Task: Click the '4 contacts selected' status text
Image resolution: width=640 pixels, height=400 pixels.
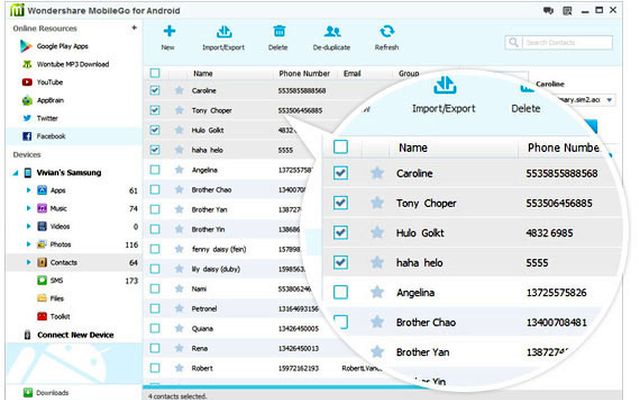Action: pyautogui.click(x=177, y=396)
